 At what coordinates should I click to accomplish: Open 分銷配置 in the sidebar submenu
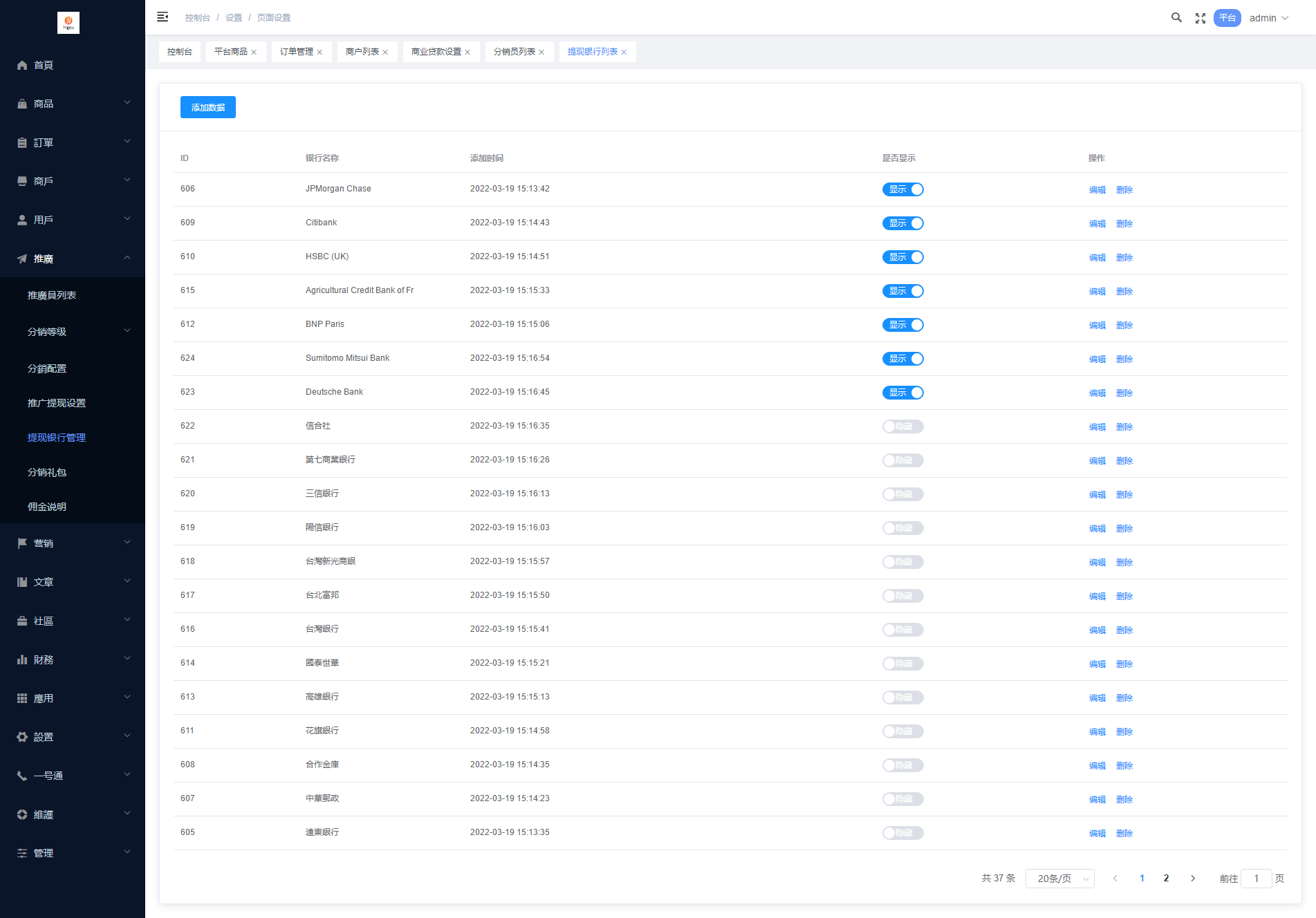47,368
